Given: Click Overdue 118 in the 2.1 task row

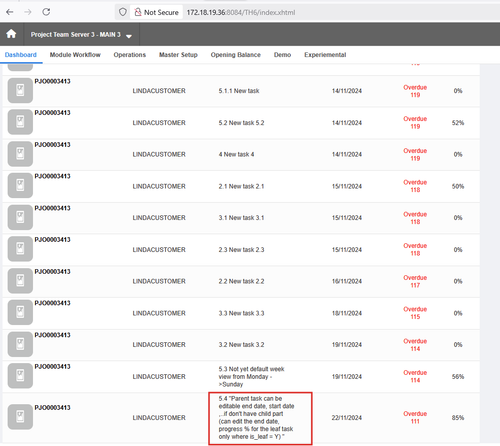Looking at the screenshot, I should coord(415,186).
